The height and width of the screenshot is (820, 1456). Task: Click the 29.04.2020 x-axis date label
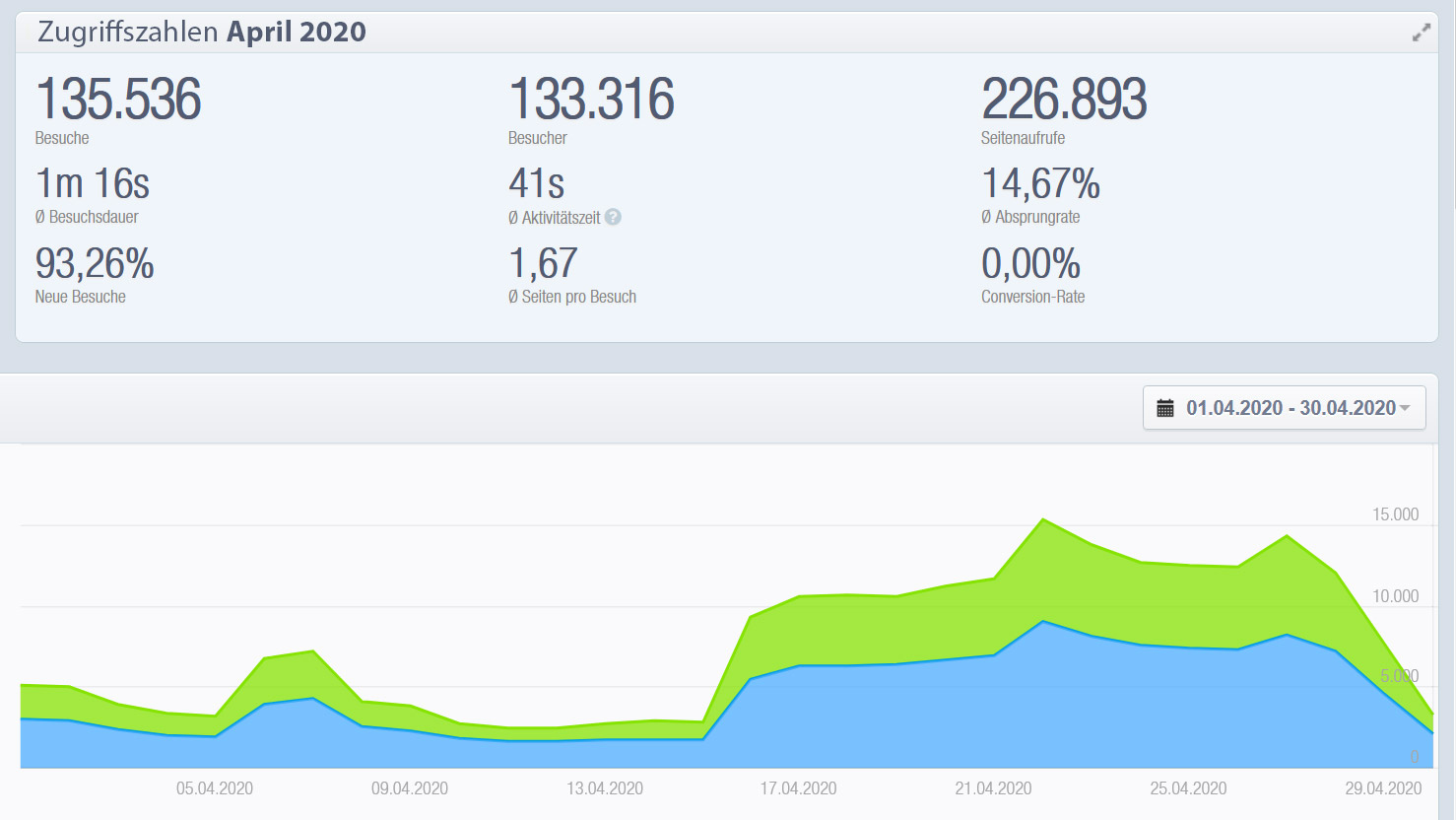pyautogui.click(x=1383, y=788)
